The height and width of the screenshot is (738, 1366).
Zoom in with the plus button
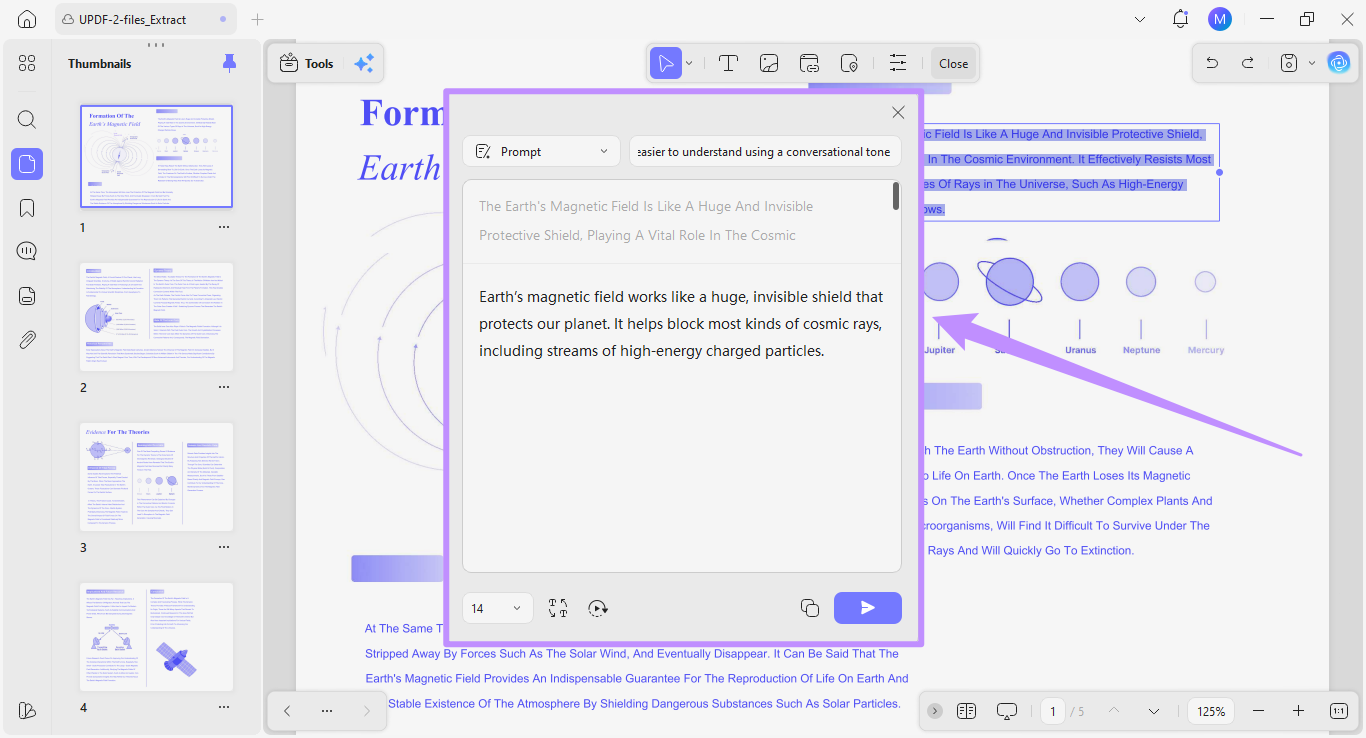pyautogui.click(x=1298, y=711)
